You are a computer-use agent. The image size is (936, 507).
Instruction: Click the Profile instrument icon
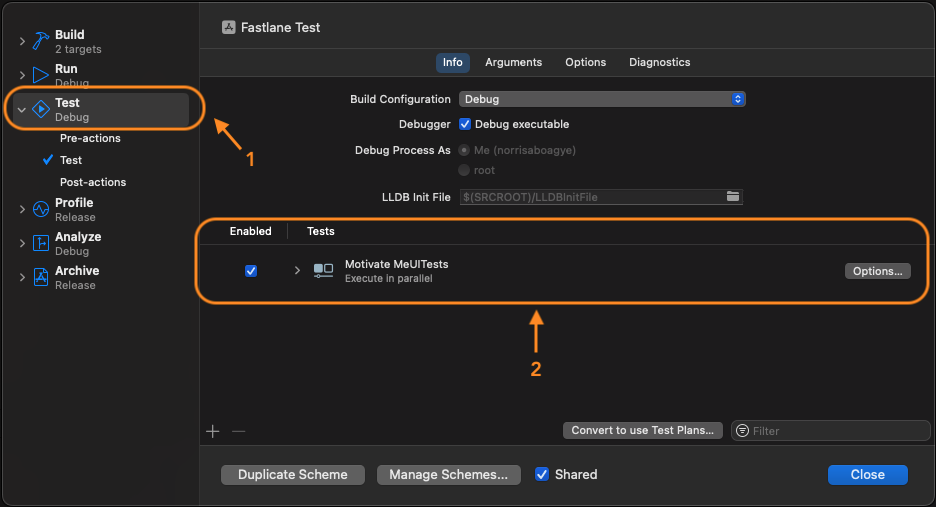click(x=40, y=209)
